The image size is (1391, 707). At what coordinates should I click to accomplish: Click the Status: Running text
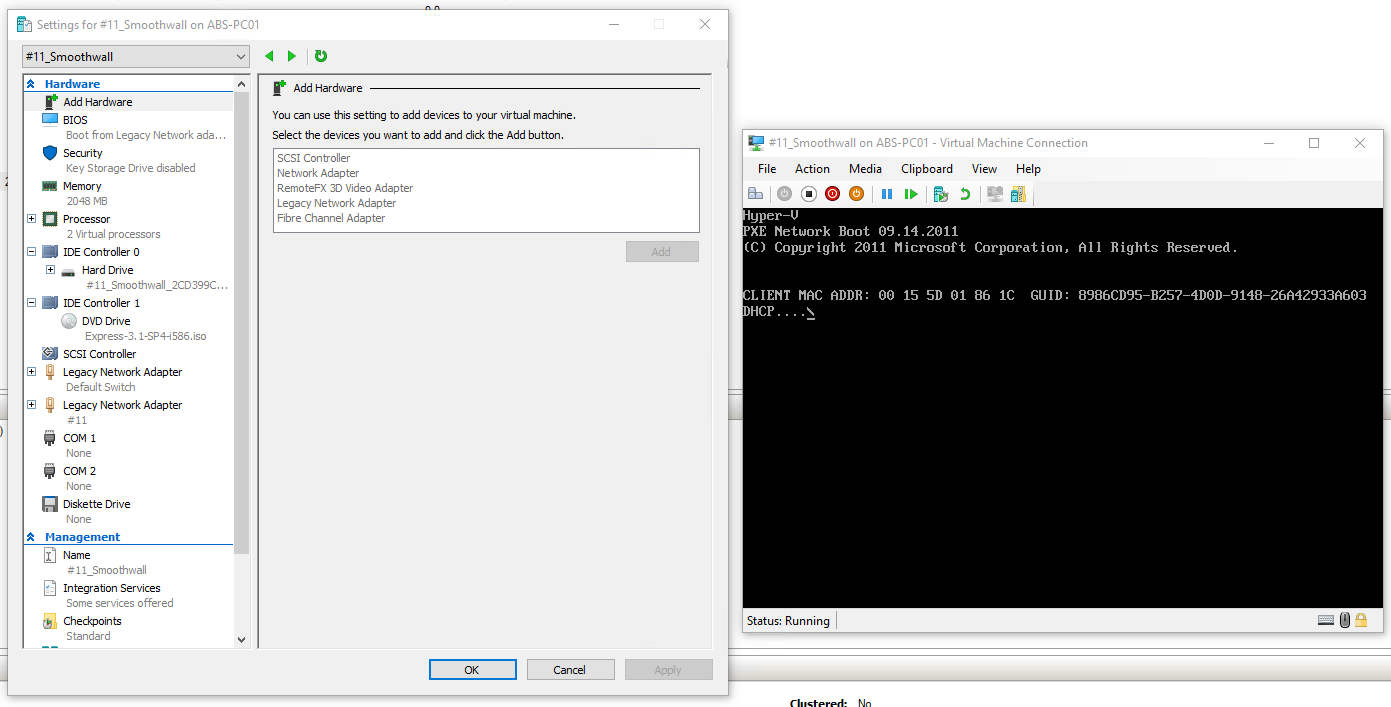[x=788, y=621]
